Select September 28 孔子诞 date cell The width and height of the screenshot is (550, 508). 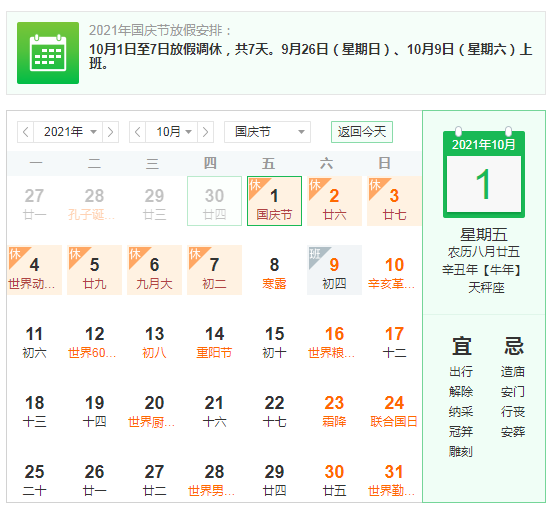tap(94, 201)
